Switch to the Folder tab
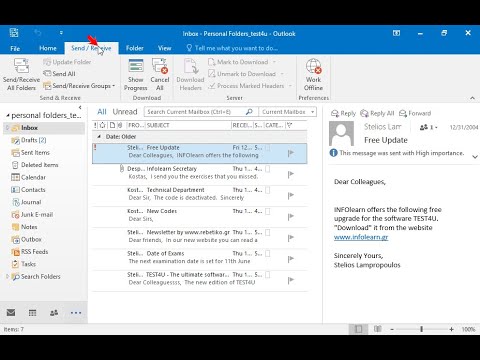This screenshot has width=480, height=360. [135, 48]
